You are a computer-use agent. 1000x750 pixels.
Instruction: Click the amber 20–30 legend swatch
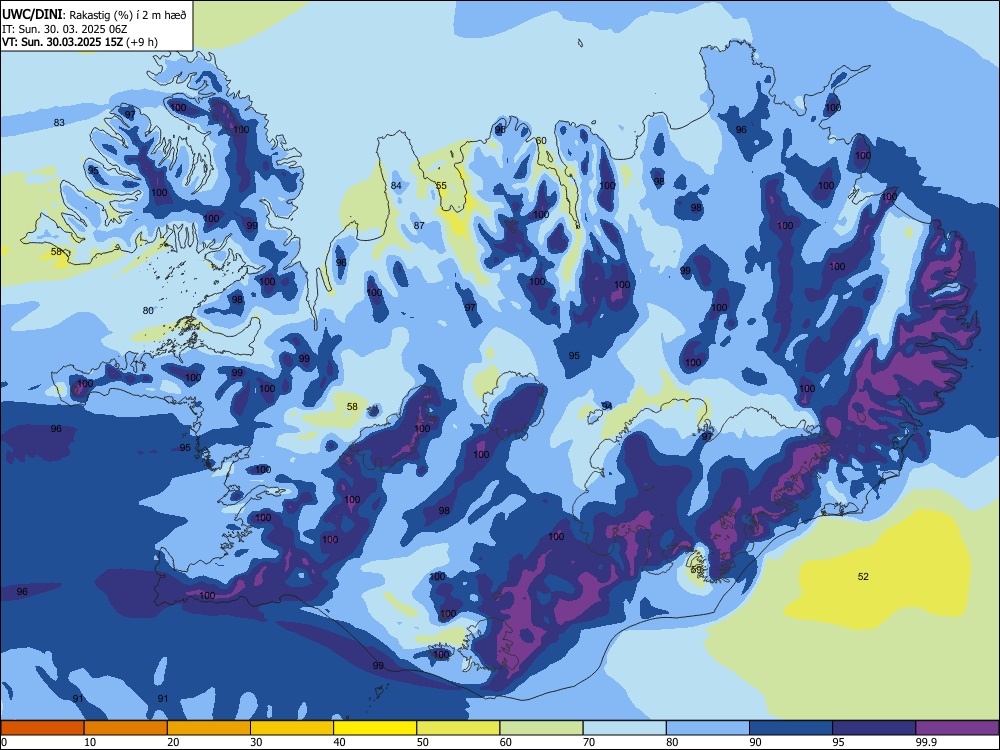pos(209,728)
